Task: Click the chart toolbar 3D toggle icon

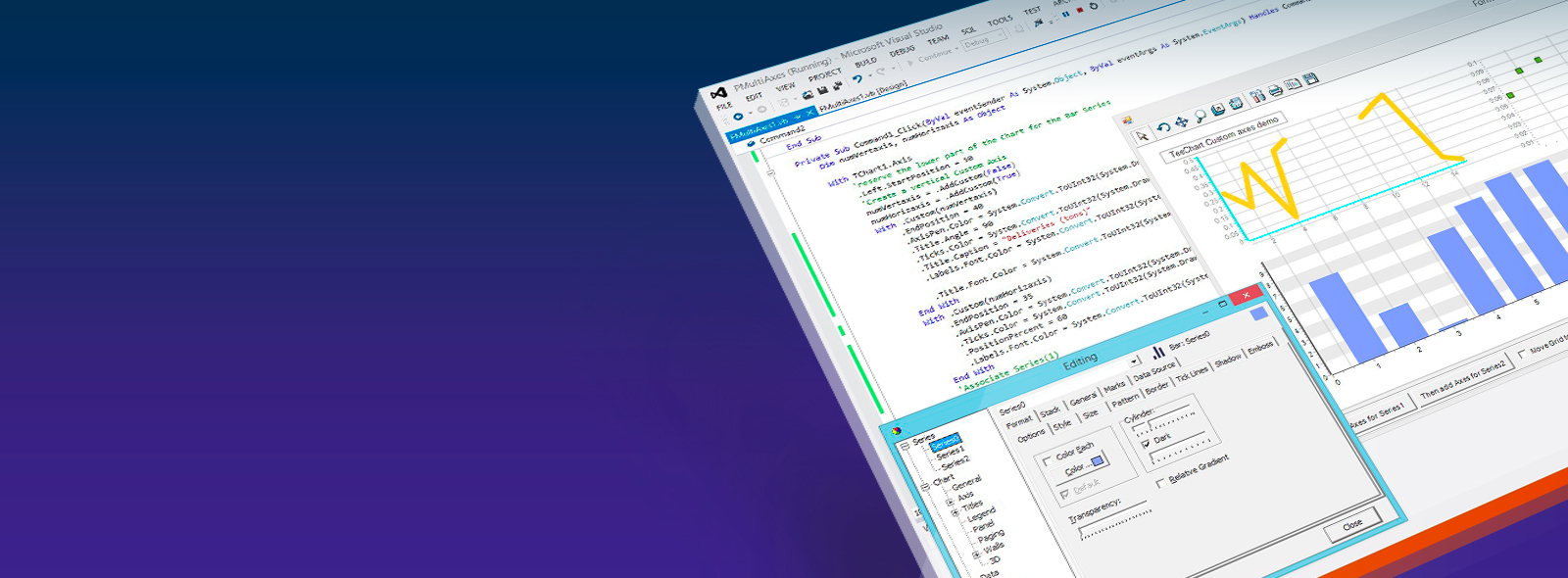Action: pos(1237,103)
